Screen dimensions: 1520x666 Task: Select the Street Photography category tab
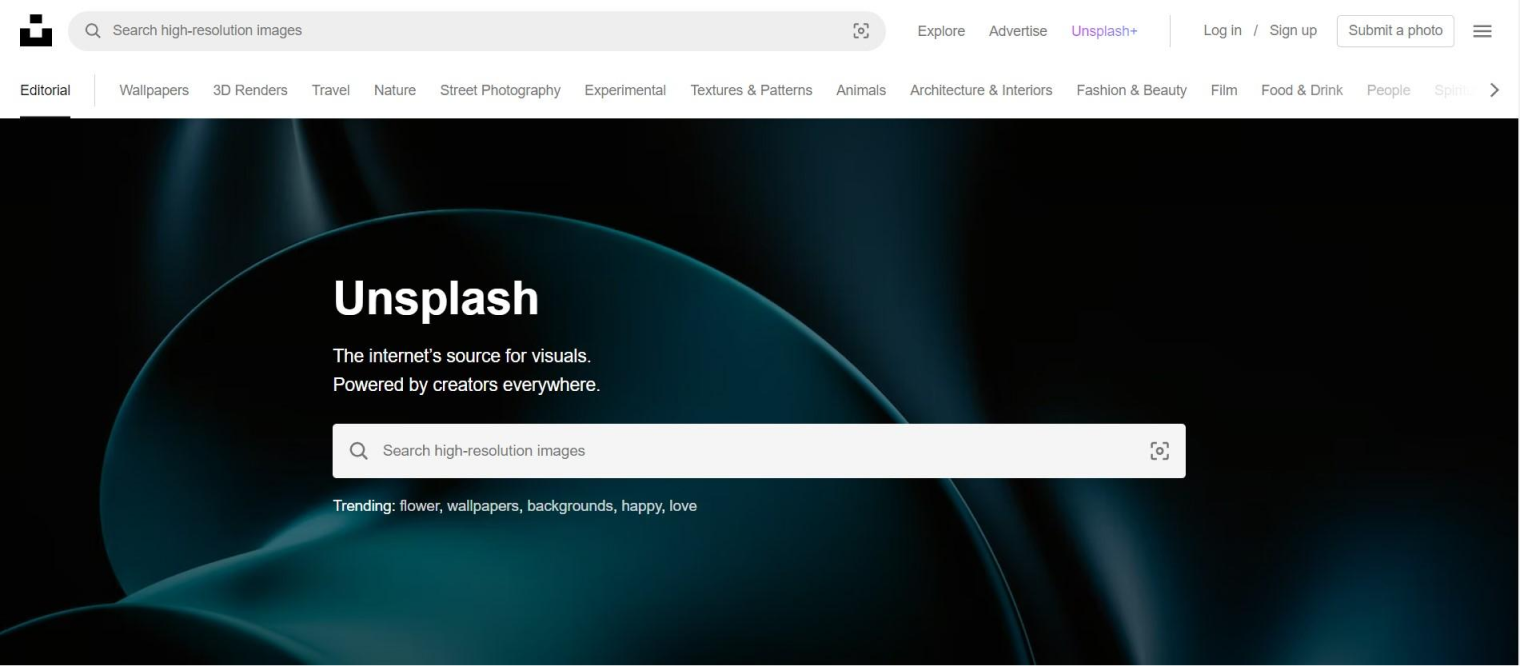(500, 90)
